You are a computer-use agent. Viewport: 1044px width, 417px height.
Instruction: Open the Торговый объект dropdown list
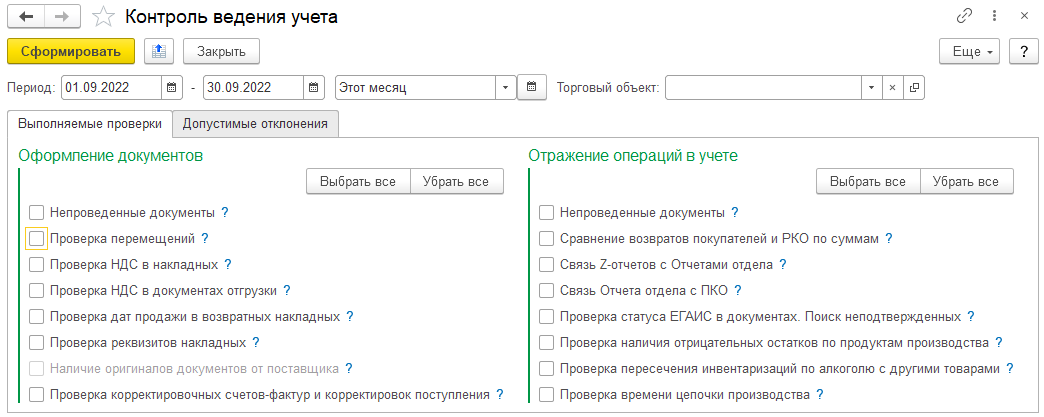872,88
